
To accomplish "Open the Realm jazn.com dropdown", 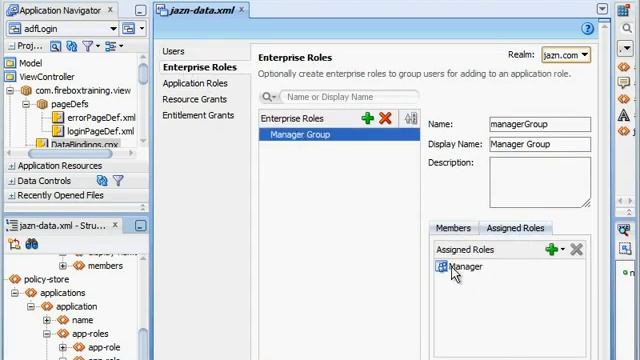I will point(584,55).
